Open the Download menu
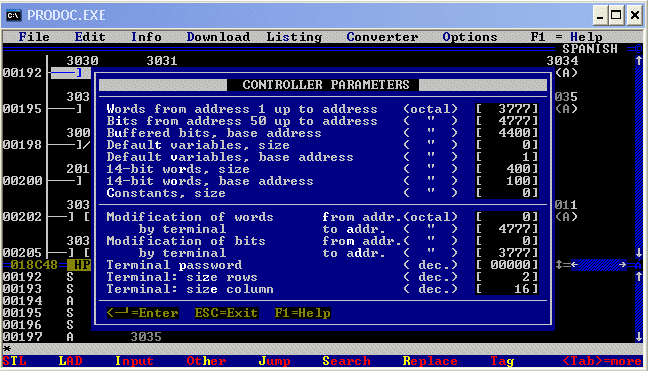The height and width of the screenshot is (371, 648). coord(218,37)
